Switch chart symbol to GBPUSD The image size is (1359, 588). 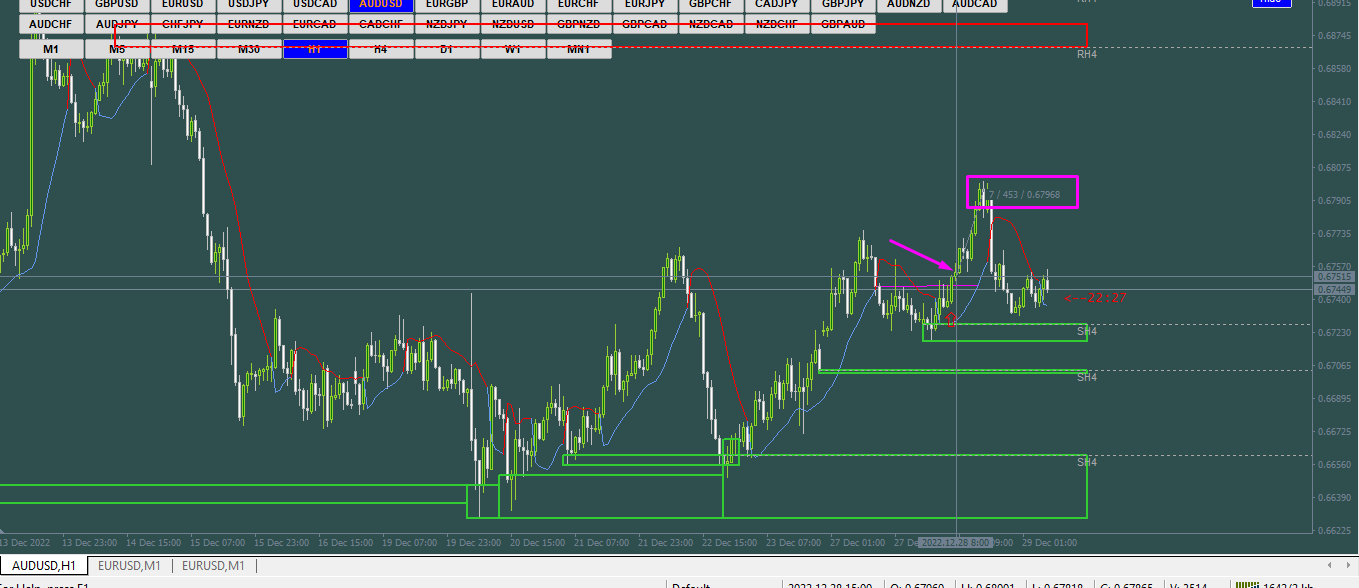tap(117, 5)
